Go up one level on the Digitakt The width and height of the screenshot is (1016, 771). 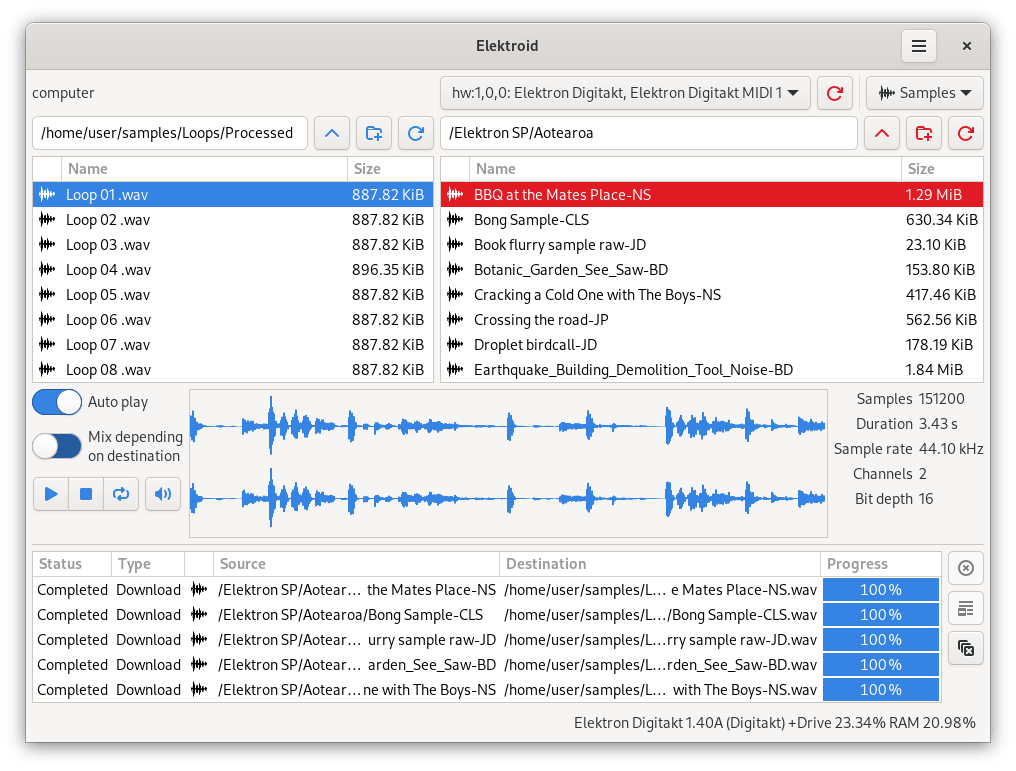pyautogui.click(x=881, y=132)
